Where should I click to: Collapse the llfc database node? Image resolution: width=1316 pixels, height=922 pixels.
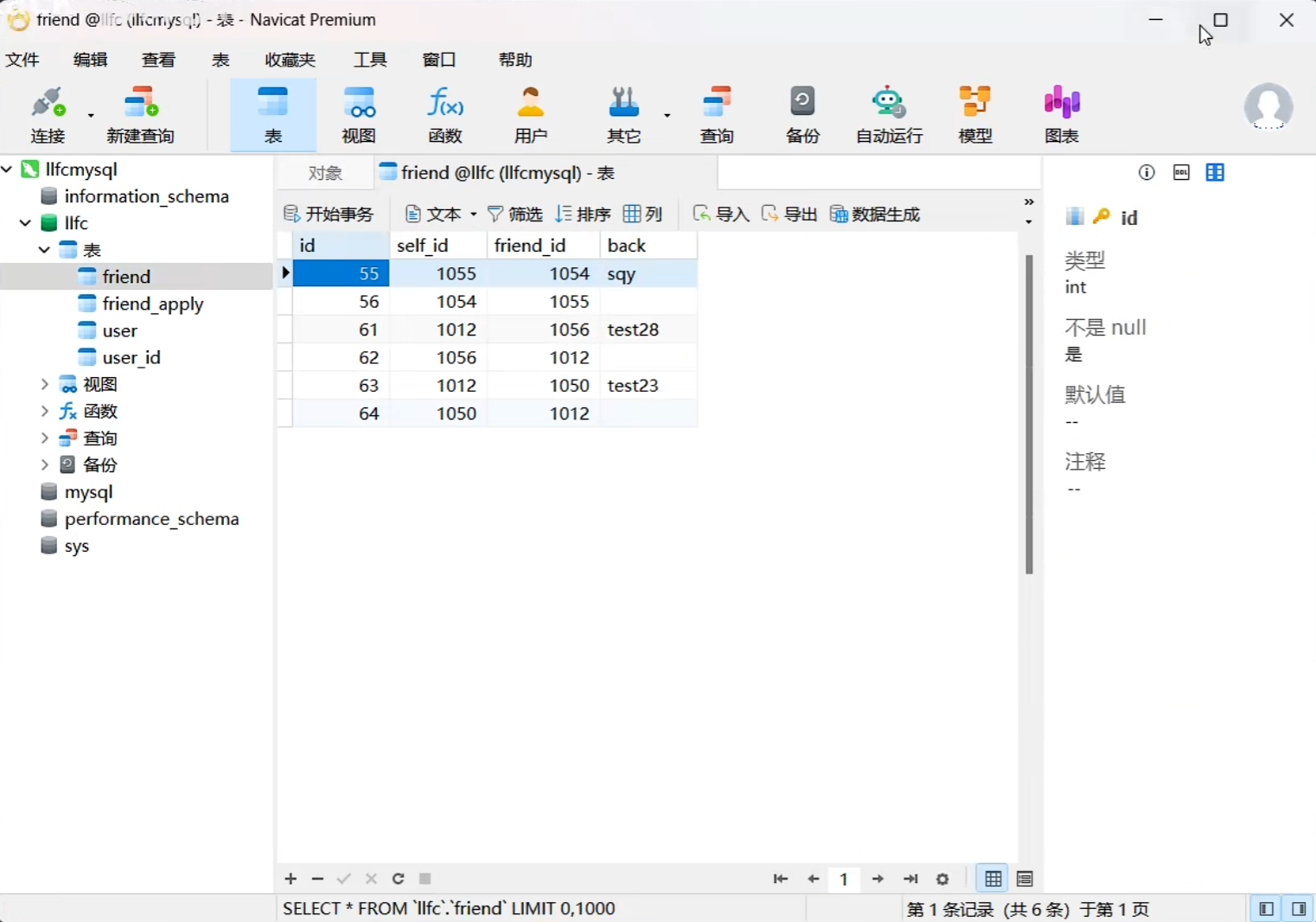[25, 222]
